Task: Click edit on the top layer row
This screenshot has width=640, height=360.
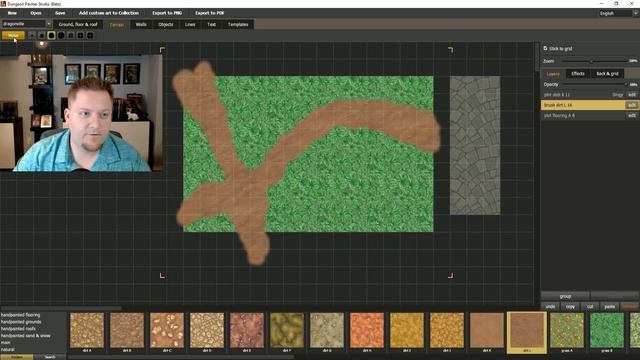Action: click(632, 95)
